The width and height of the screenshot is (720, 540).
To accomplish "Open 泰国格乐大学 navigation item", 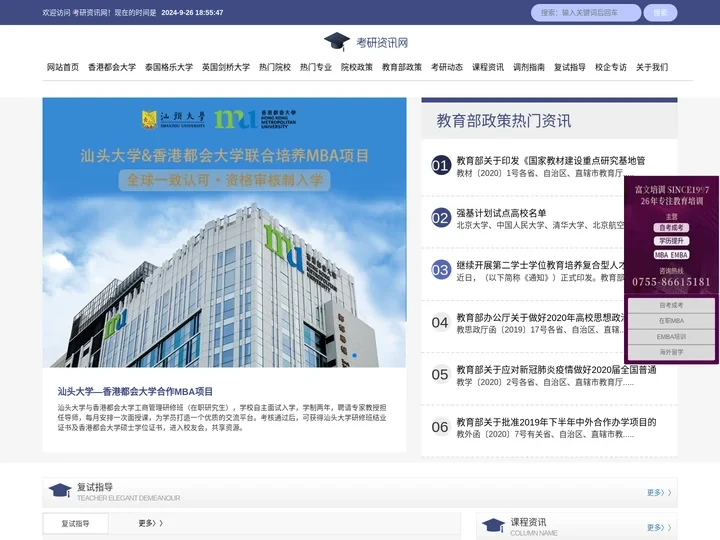I will tap(169, 67).
